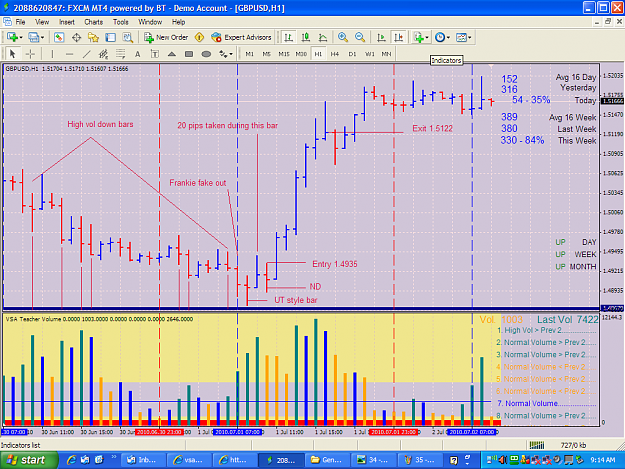Switch to line chart display
Image resolution: width=625 pixels, height=469 pixels.
tap(323, 37)
